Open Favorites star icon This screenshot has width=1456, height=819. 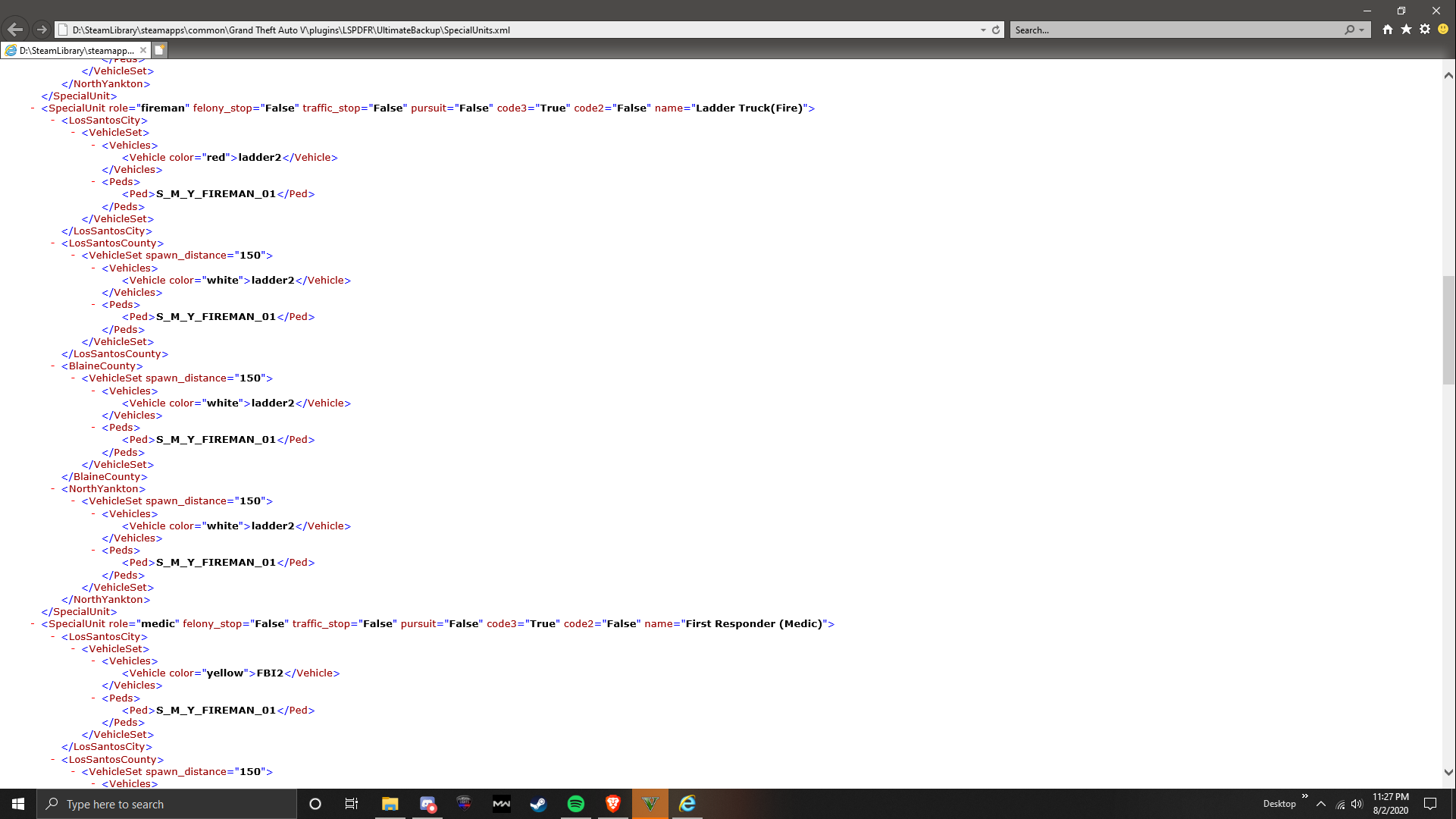[x=1406, y=30]
